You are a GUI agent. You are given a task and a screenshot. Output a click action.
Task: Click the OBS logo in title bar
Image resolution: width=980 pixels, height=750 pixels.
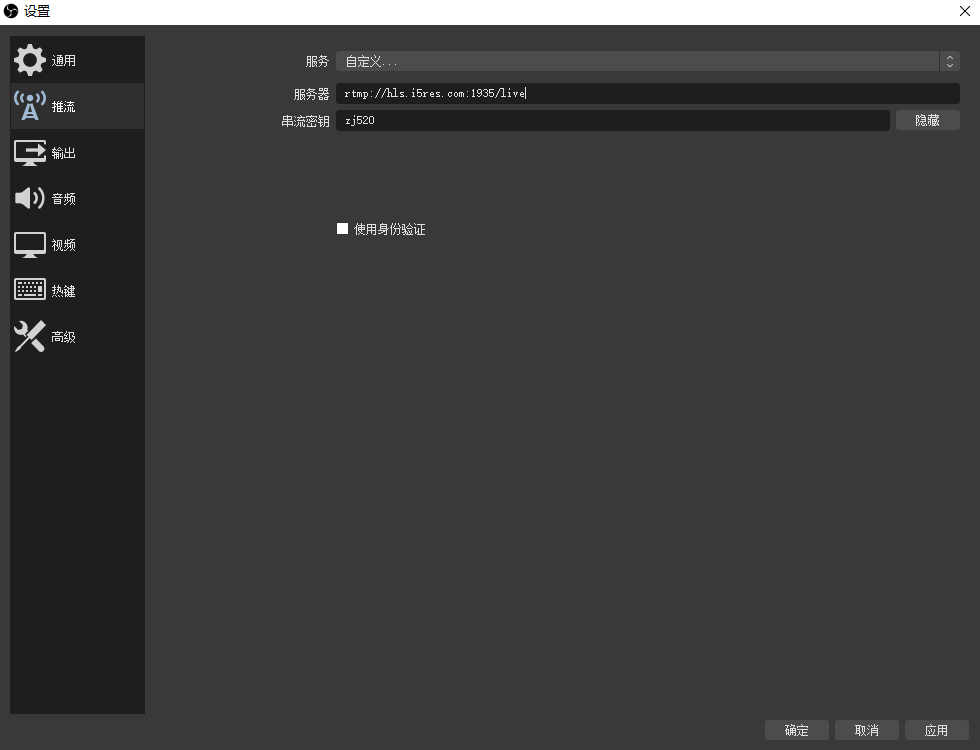coord(11,11)
